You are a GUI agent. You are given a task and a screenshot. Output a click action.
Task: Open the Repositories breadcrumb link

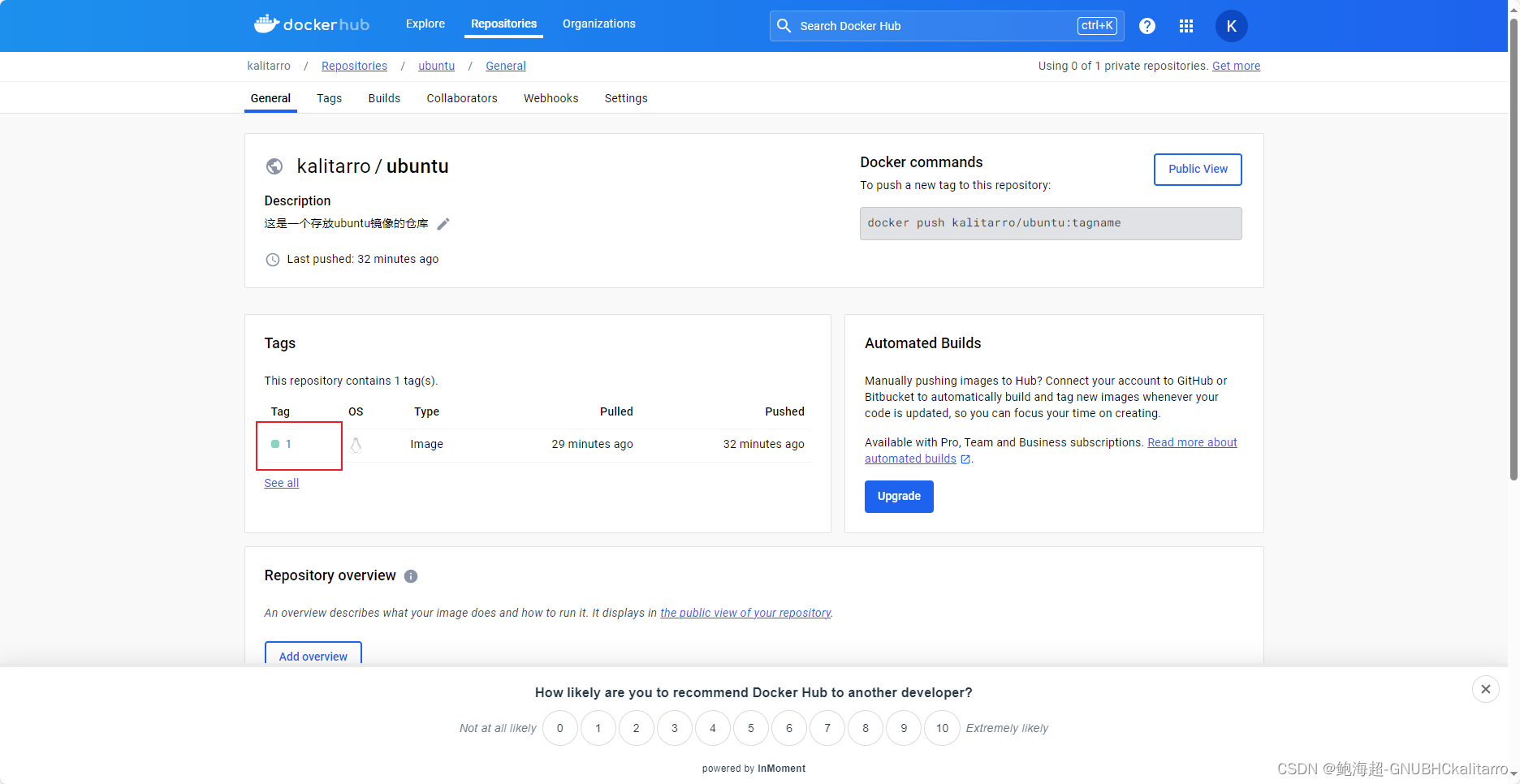click(x=354, y=66)
